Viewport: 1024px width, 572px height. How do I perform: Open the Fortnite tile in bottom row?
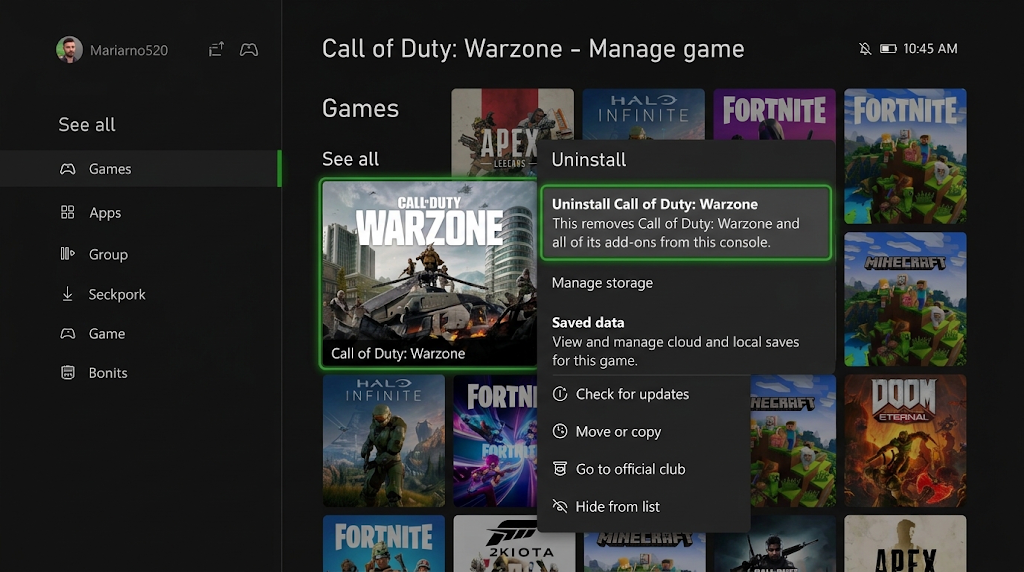coord(383,543)
